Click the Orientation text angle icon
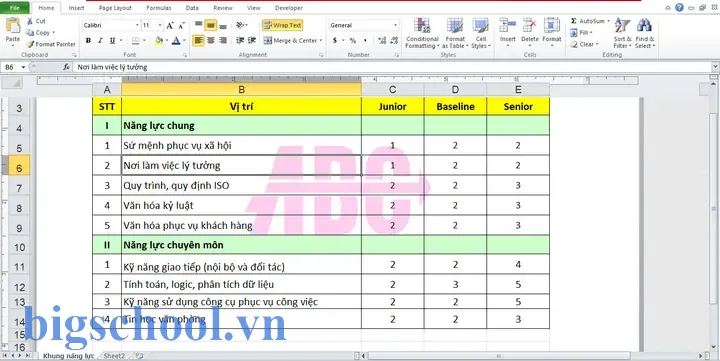The width and height of the screenshot is (720, 361). coord(240,25)
